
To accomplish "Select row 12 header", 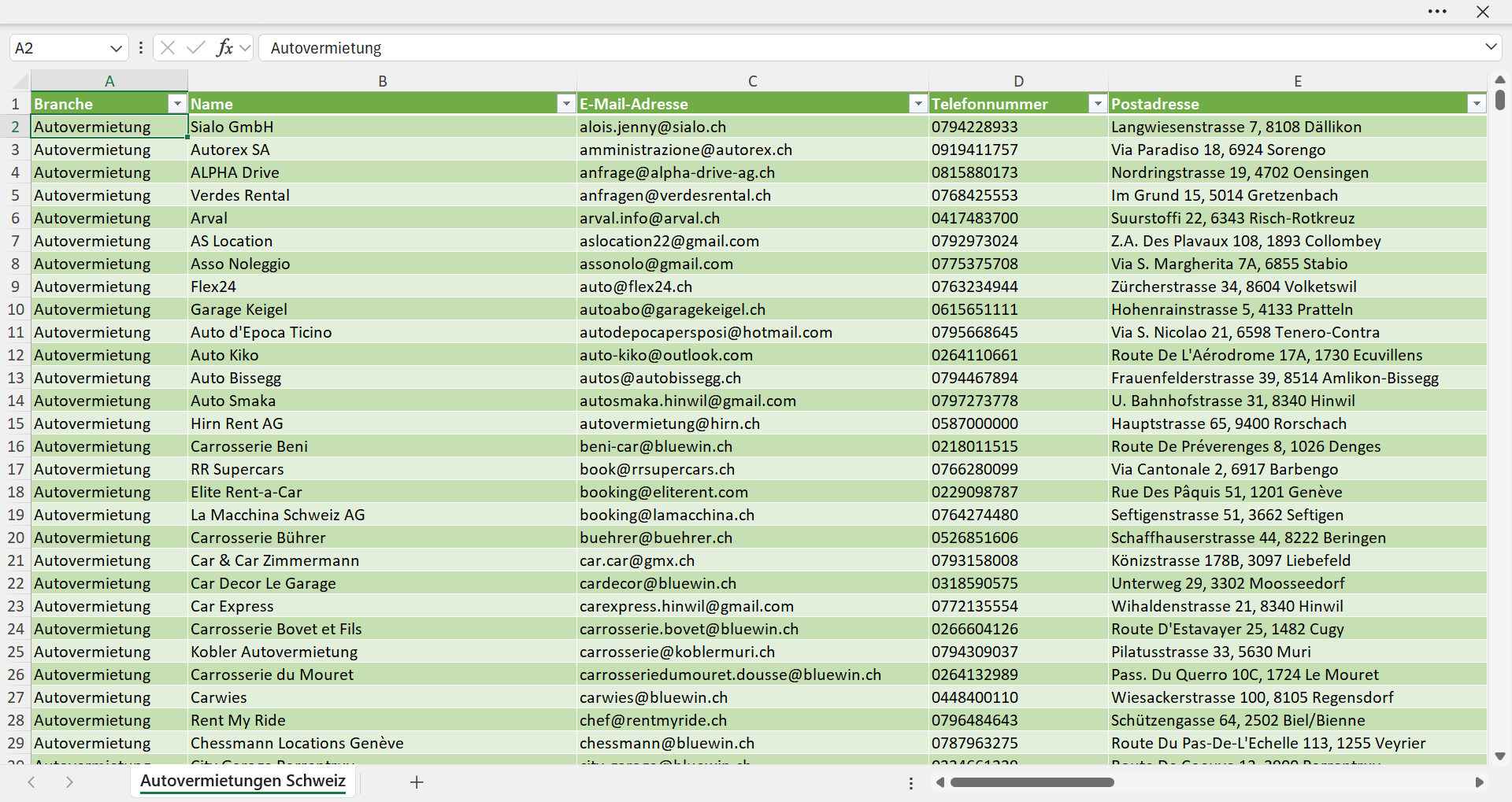I will (16, 355).
